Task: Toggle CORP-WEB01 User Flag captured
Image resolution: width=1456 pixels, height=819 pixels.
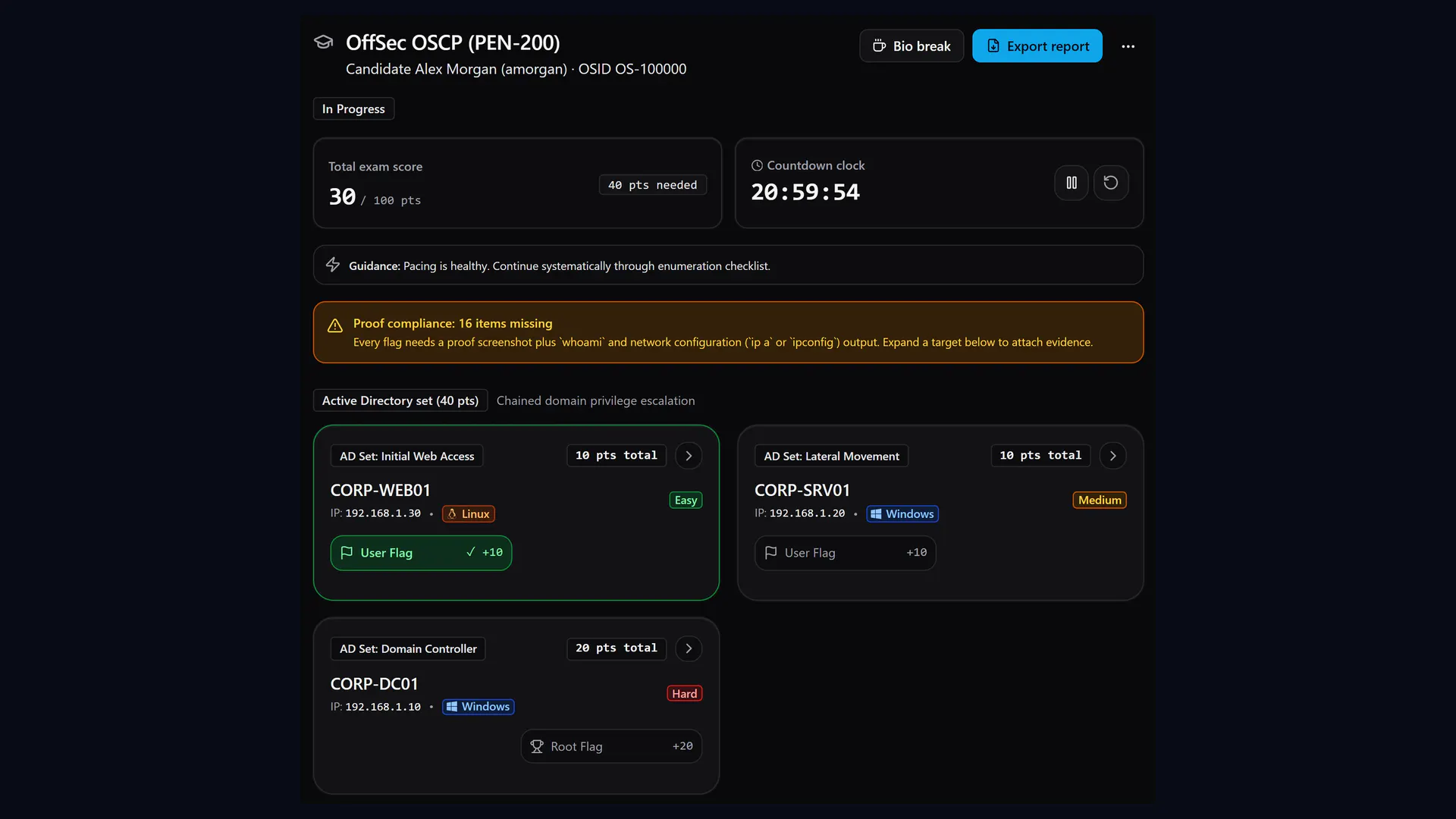Action: click(421, 553)
